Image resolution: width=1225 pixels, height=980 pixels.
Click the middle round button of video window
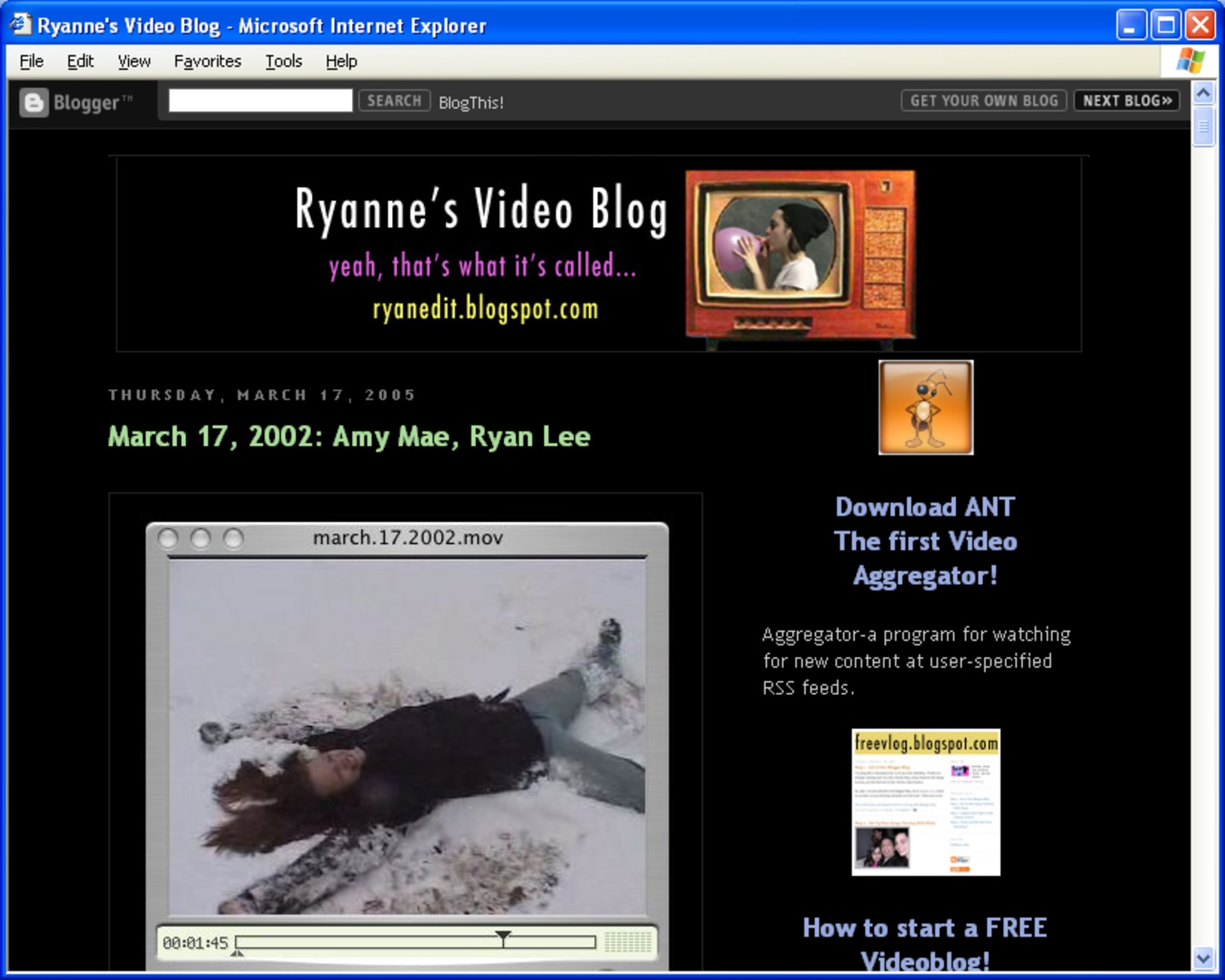click(200, 538)
